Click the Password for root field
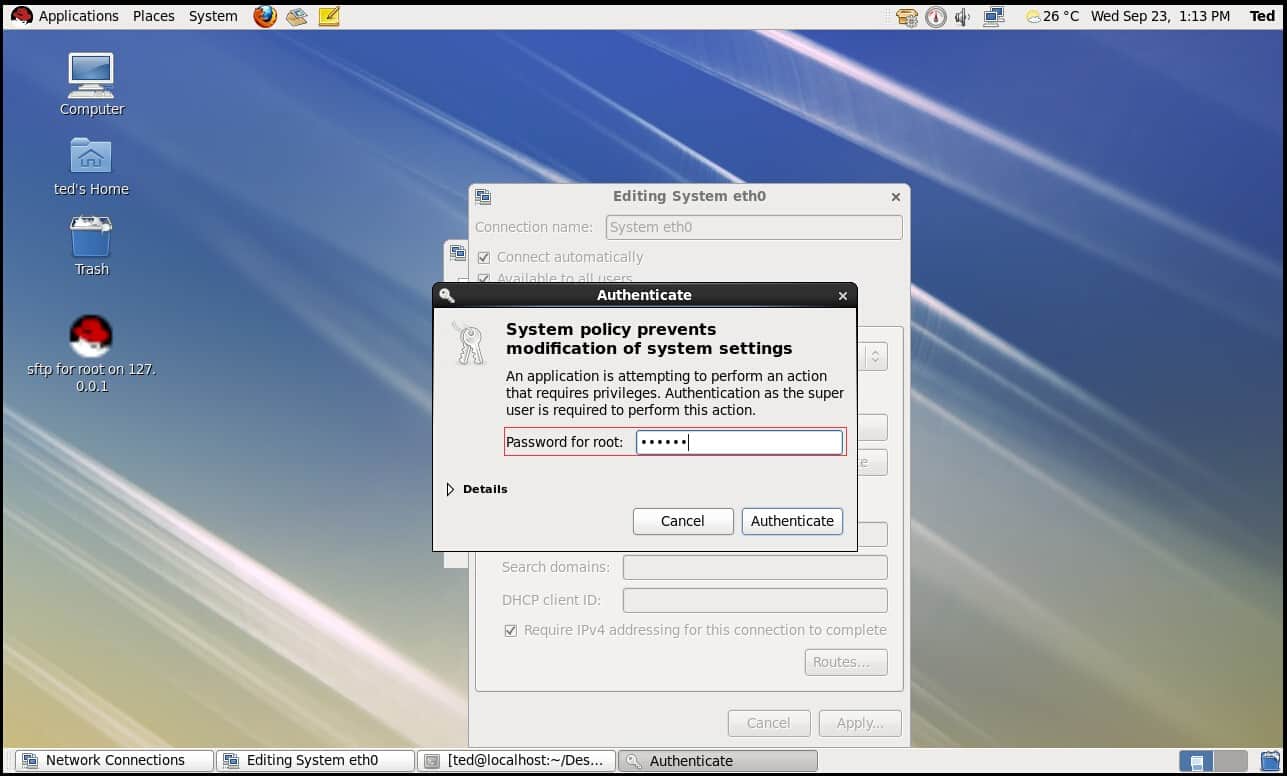 [x=739, y=442]
